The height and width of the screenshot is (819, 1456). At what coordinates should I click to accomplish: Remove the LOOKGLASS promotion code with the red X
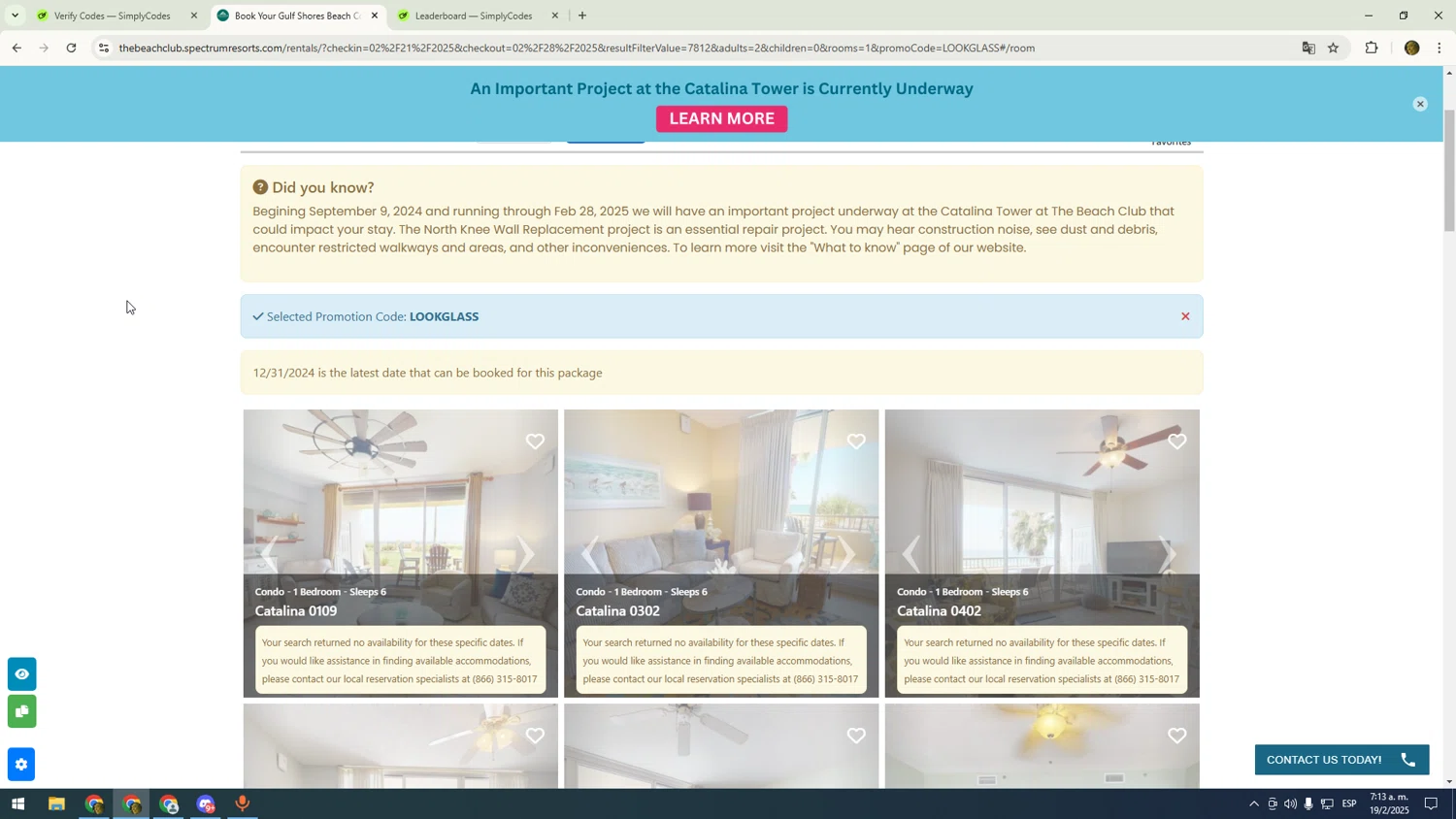(1185, 316)
